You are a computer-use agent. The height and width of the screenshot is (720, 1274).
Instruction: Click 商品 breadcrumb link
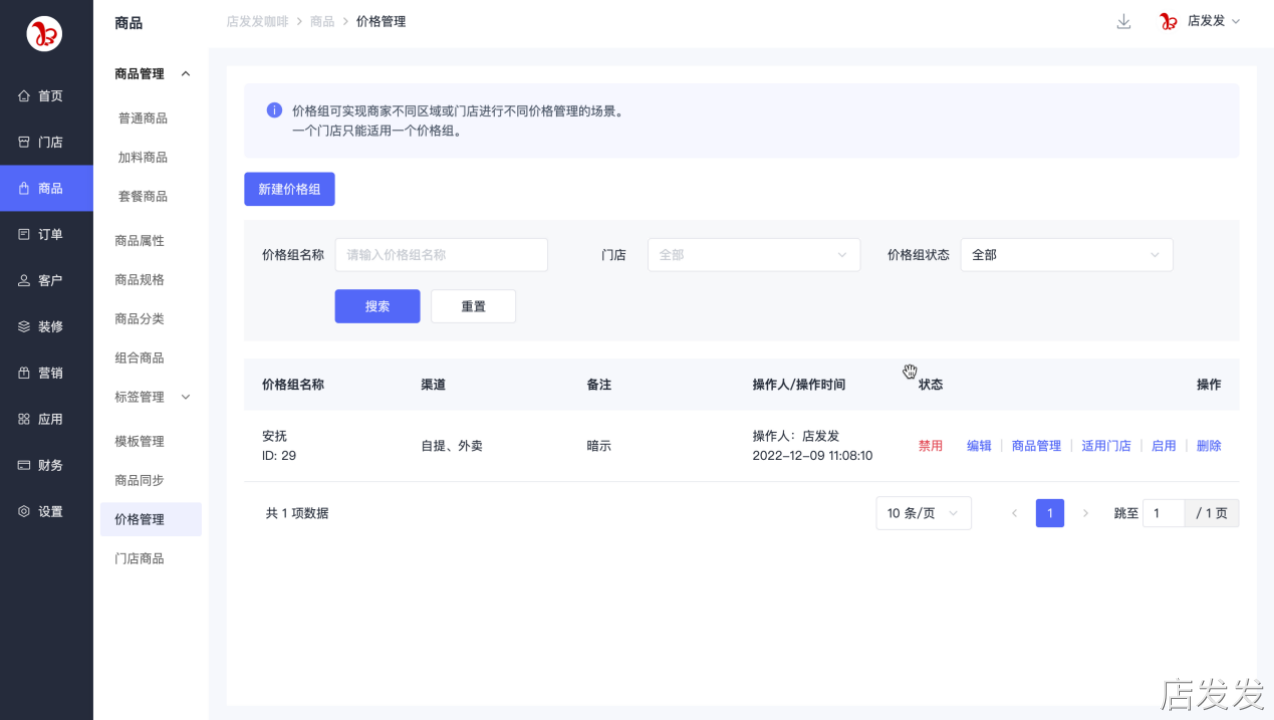pos(322,21)
